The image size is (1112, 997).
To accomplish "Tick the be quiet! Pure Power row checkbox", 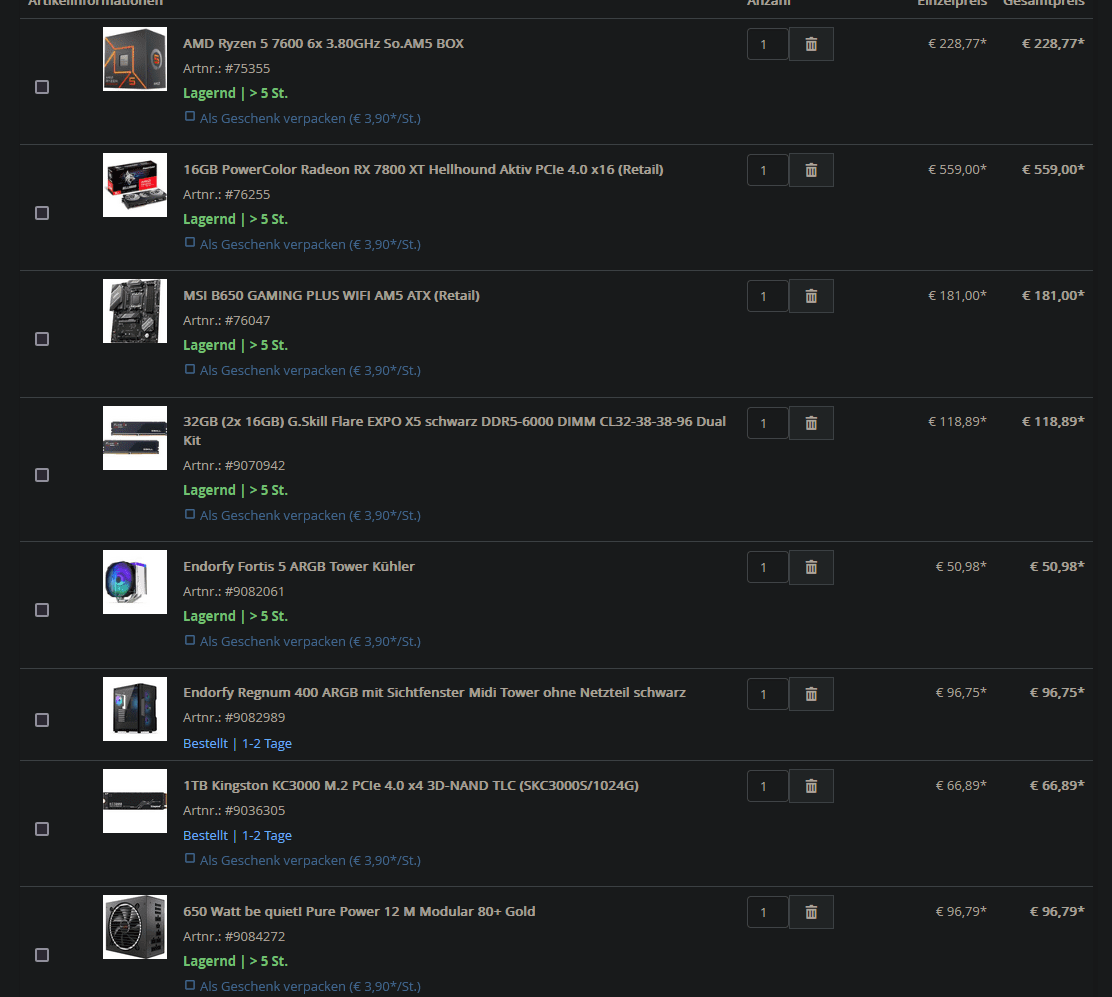I will point(42,955).
